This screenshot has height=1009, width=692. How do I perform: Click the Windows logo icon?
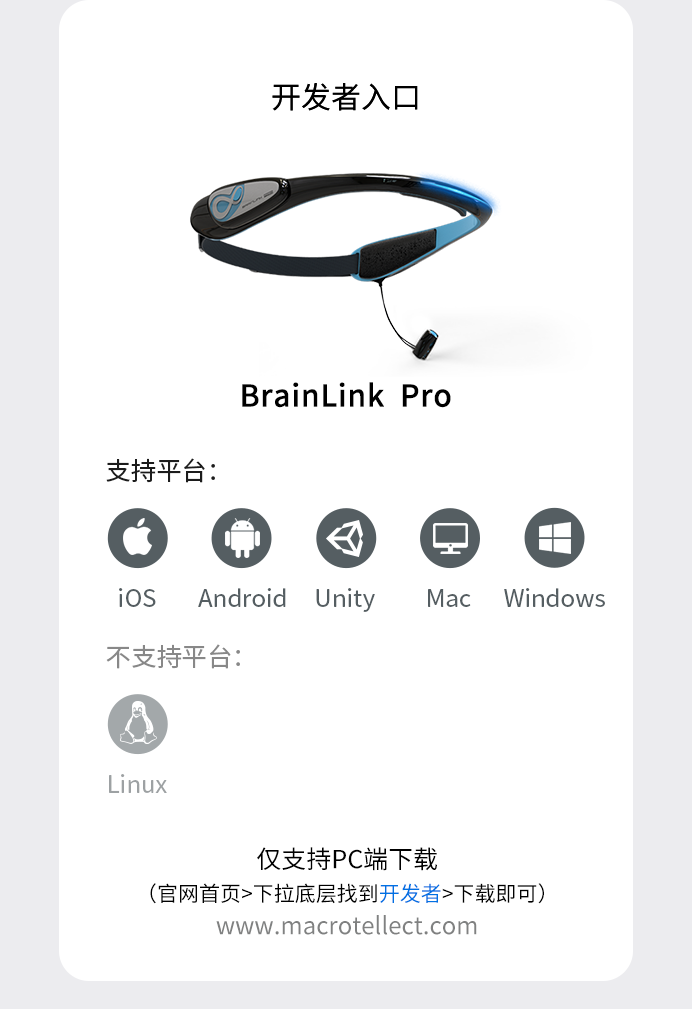coord(554,538)
